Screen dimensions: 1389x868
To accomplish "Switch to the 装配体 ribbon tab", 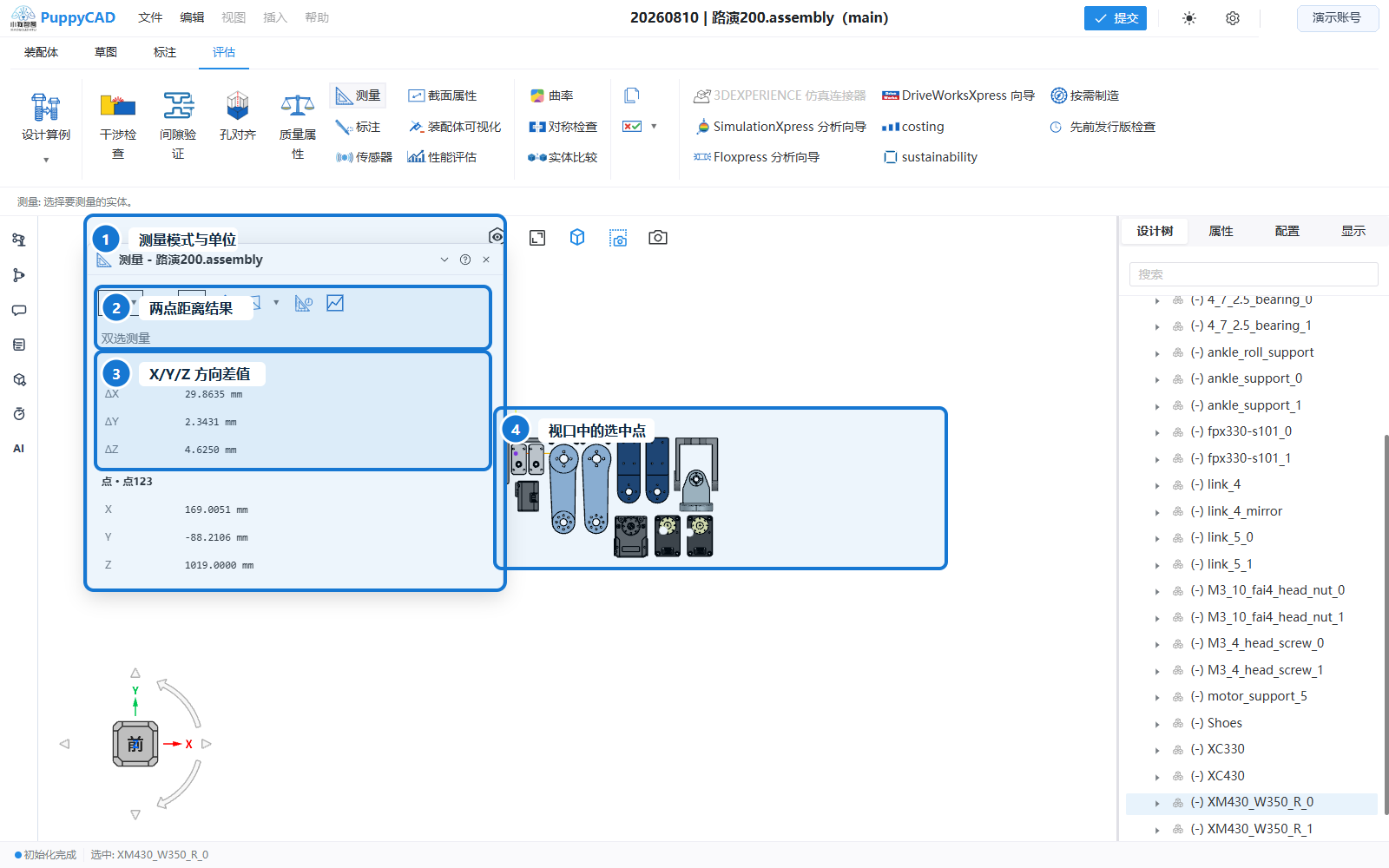I will (41, 52).
